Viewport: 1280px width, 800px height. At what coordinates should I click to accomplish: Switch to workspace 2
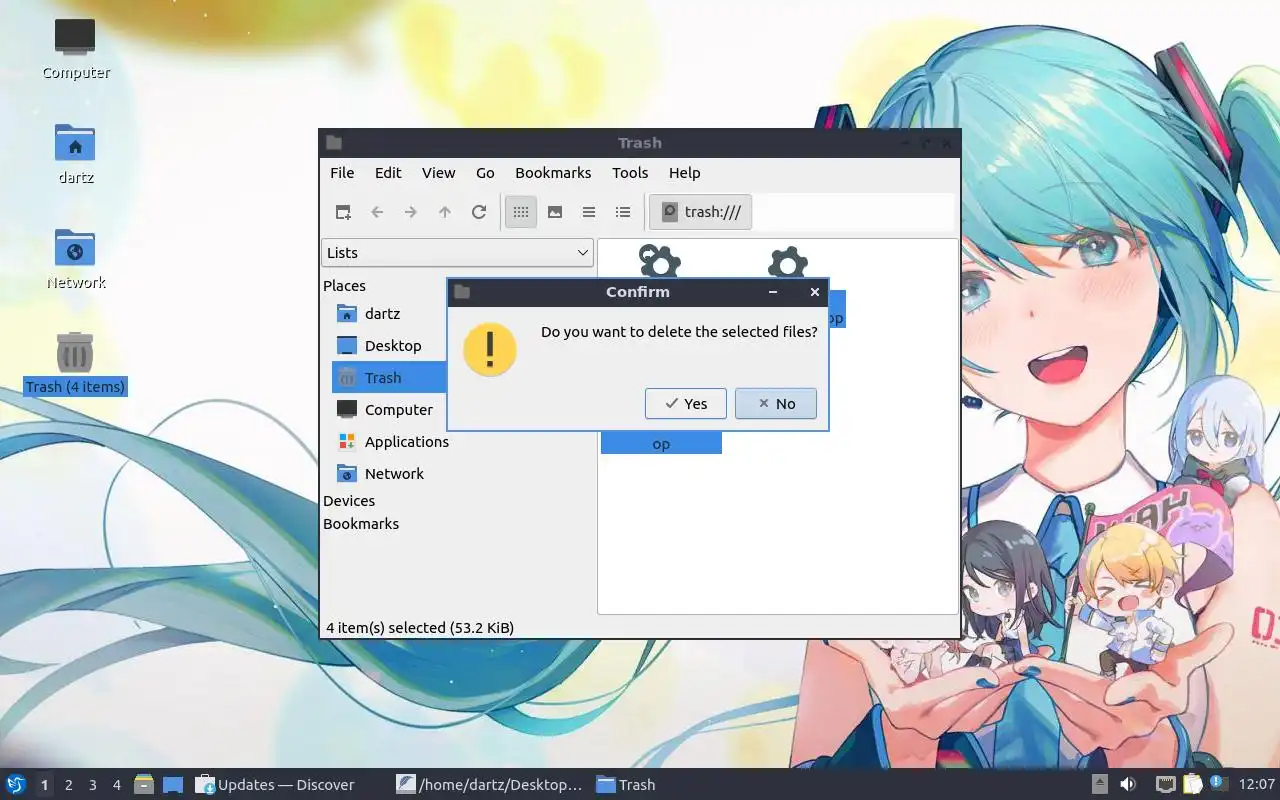coord(68,785)
